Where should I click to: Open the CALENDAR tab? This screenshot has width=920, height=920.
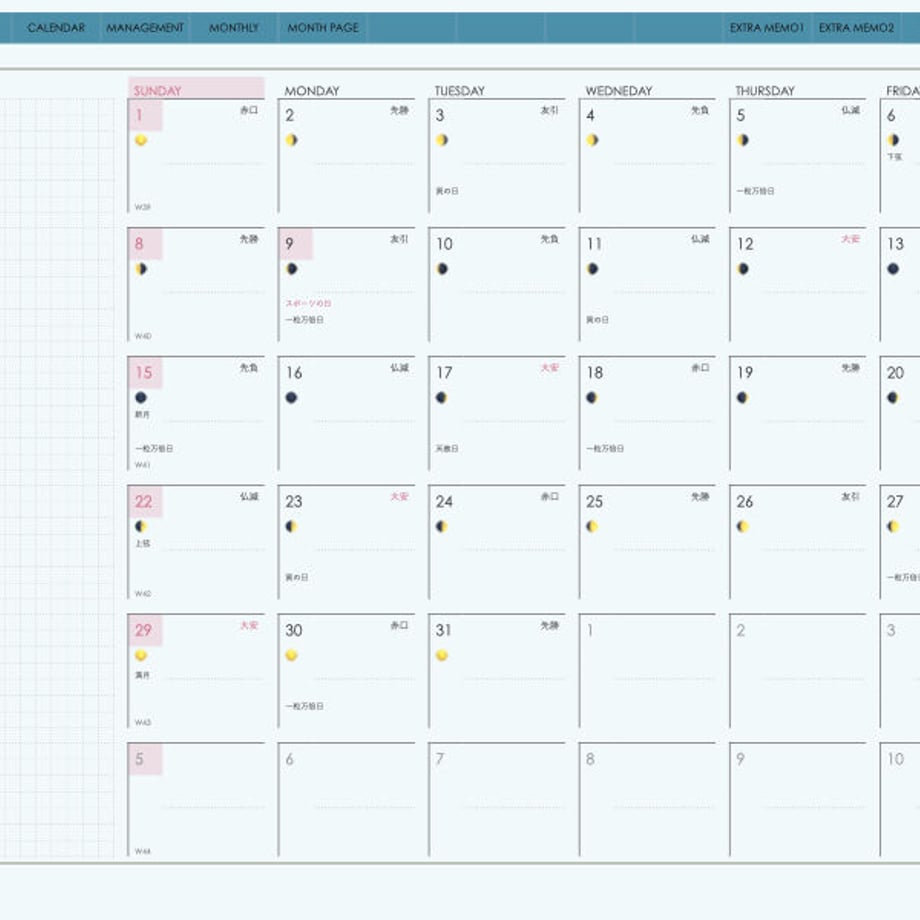pyautogui.click(x=56, y=28)
